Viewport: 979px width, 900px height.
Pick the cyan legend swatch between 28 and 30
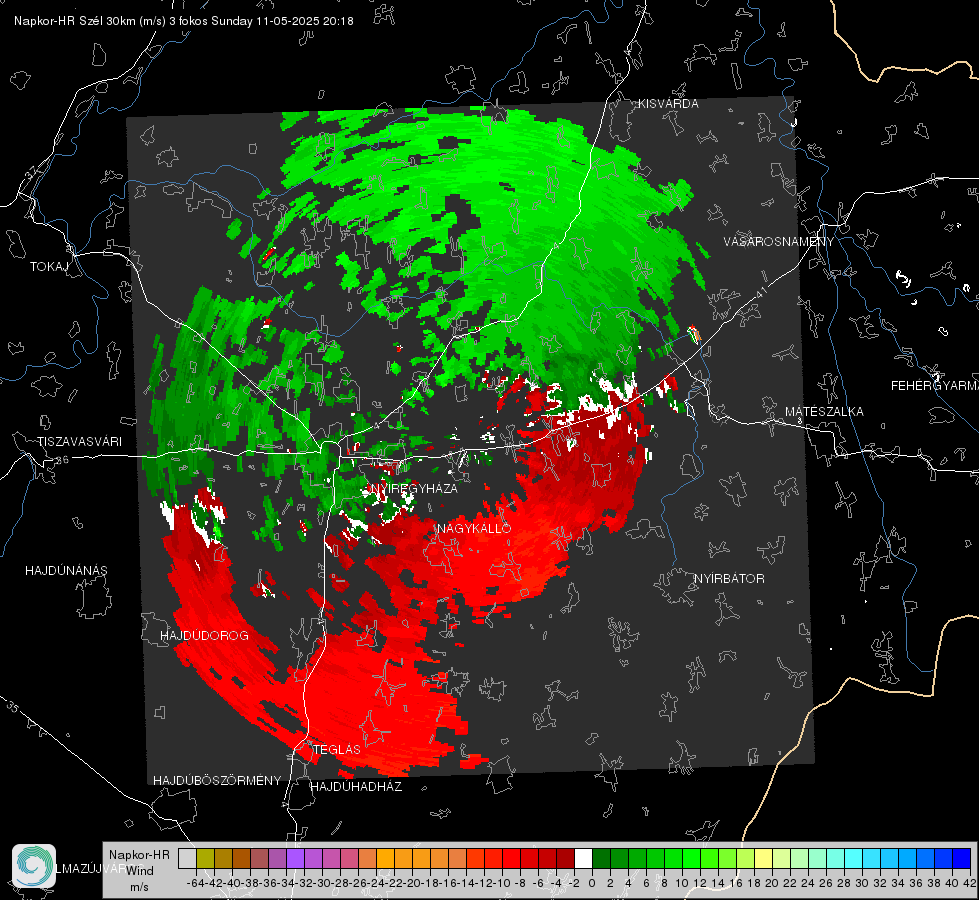(854, 859)
